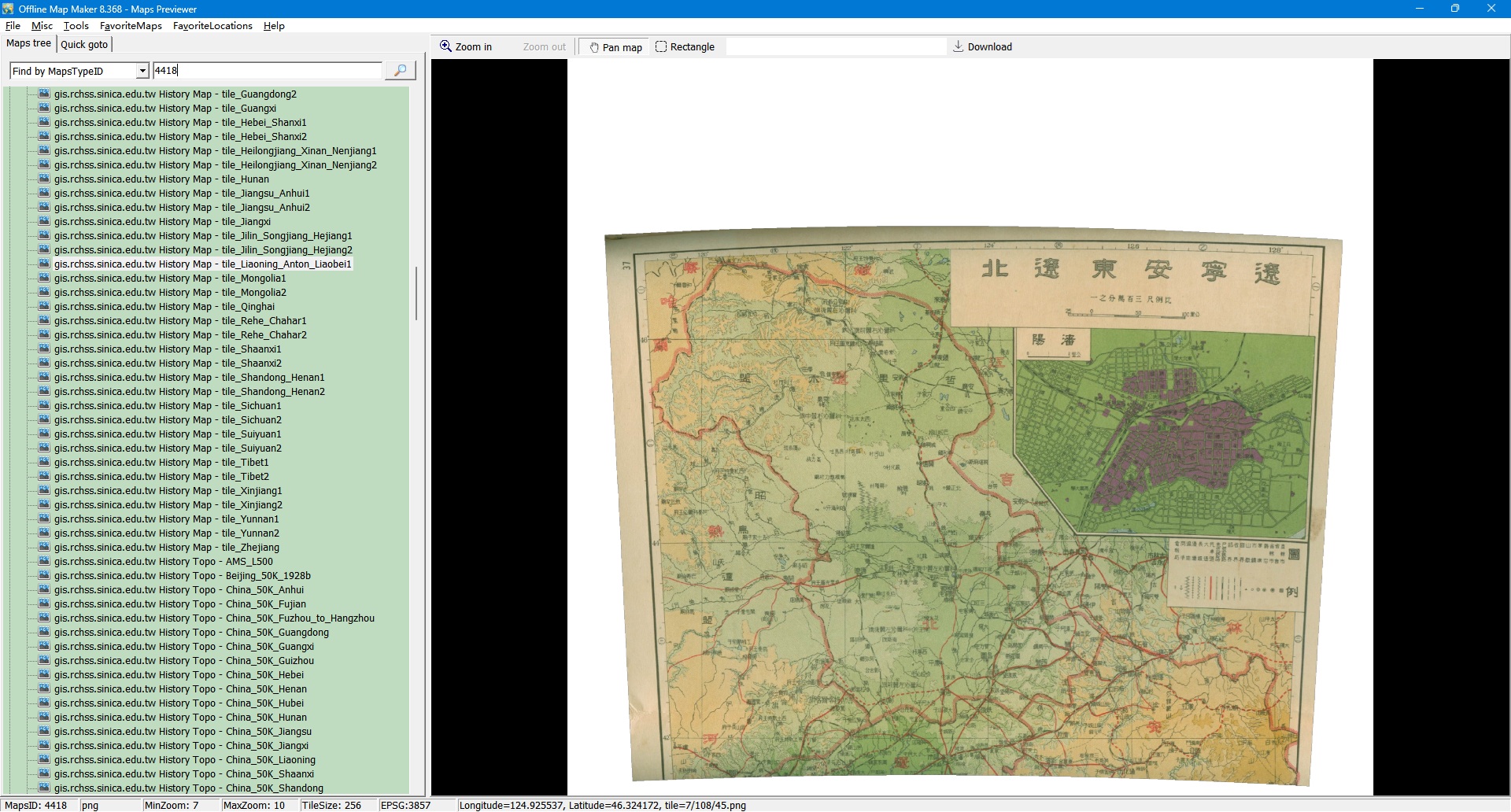
Task: Click map icon beside tile_Hunan entry
Action: pos(44,179)
